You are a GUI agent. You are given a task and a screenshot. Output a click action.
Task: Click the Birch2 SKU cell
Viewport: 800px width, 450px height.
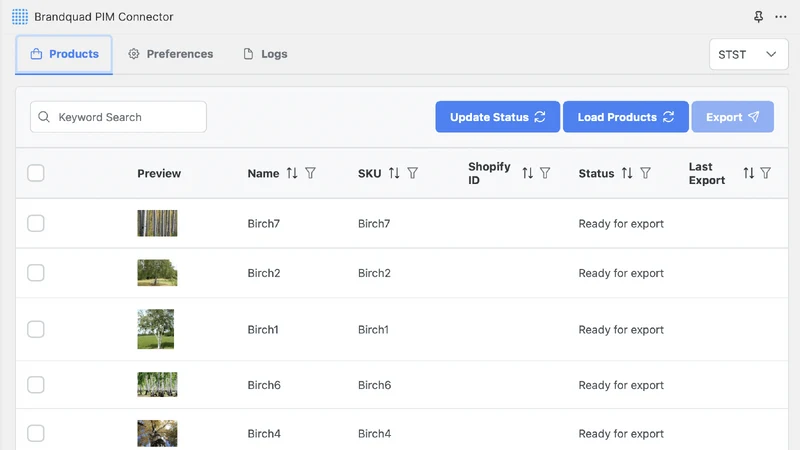coord(374,273)
